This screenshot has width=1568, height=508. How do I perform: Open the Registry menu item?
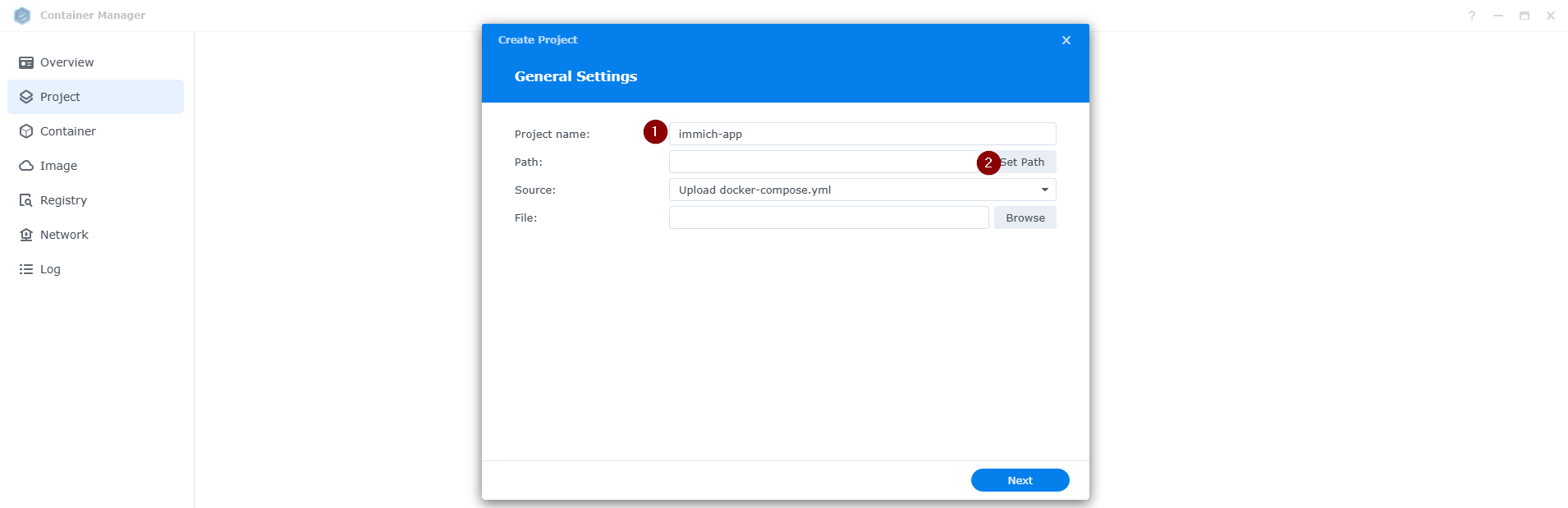63,200
